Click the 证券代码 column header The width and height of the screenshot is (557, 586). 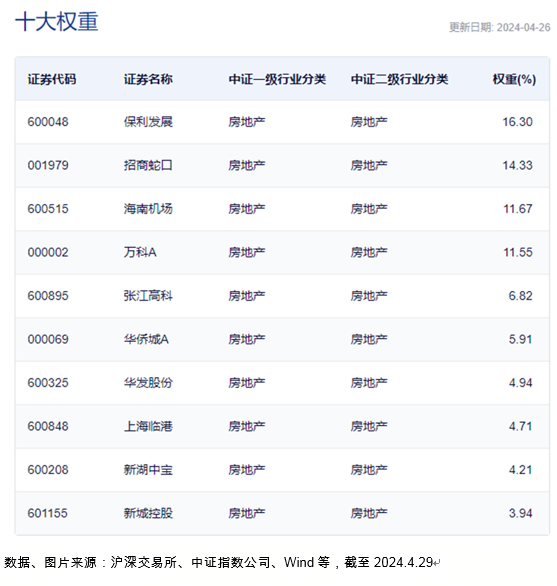click(52, 79)
